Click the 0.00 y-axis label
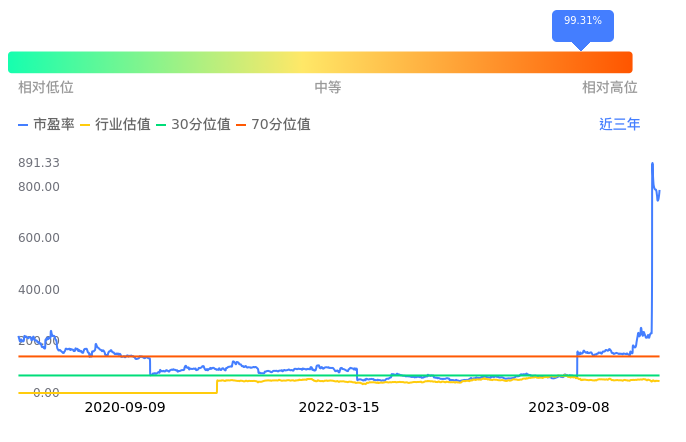This screenshot has height=442, width=686. pyautogui.click(x=45, y=393)
